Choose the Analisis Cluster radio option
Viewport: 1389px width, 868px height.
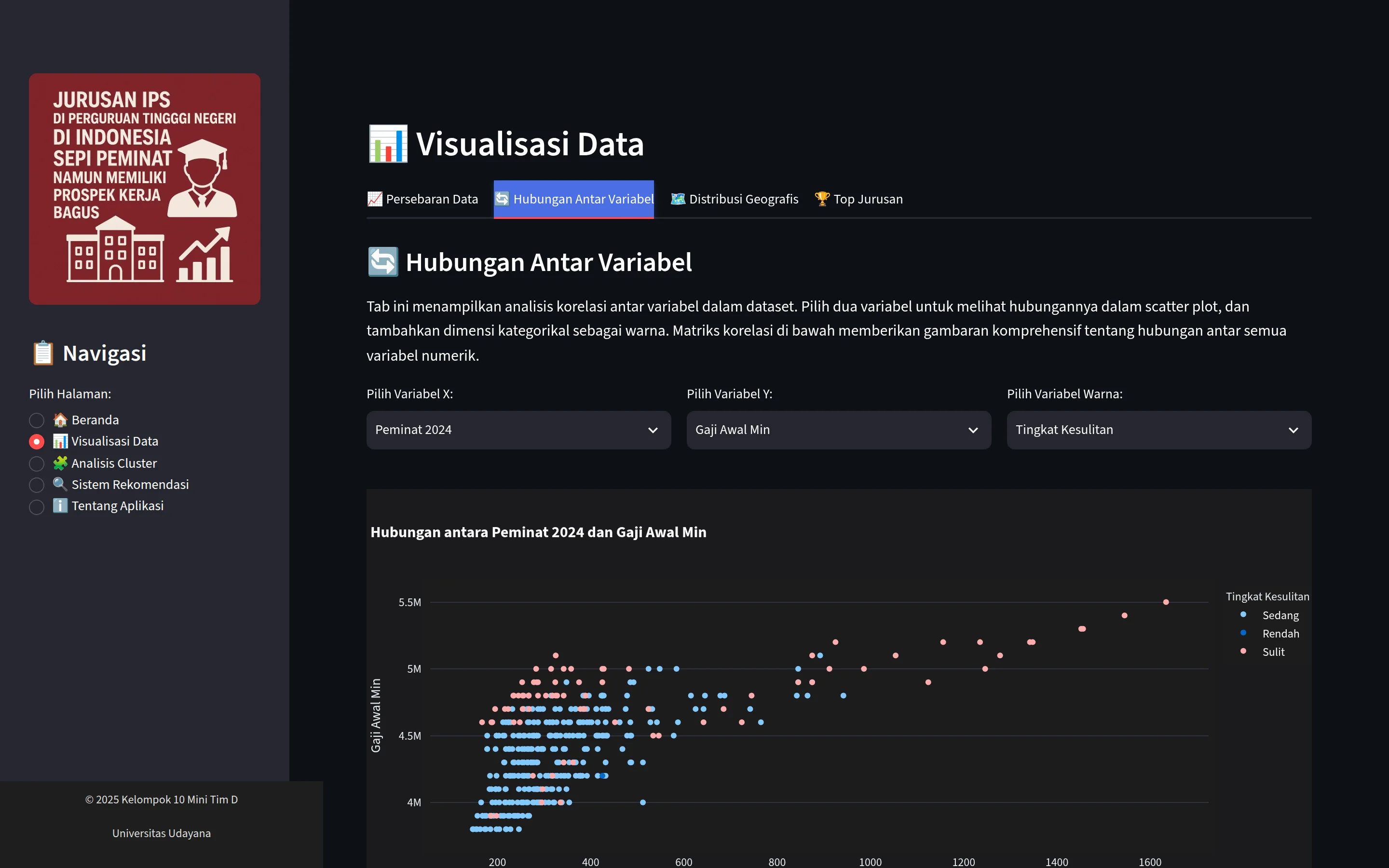[37, 463]
